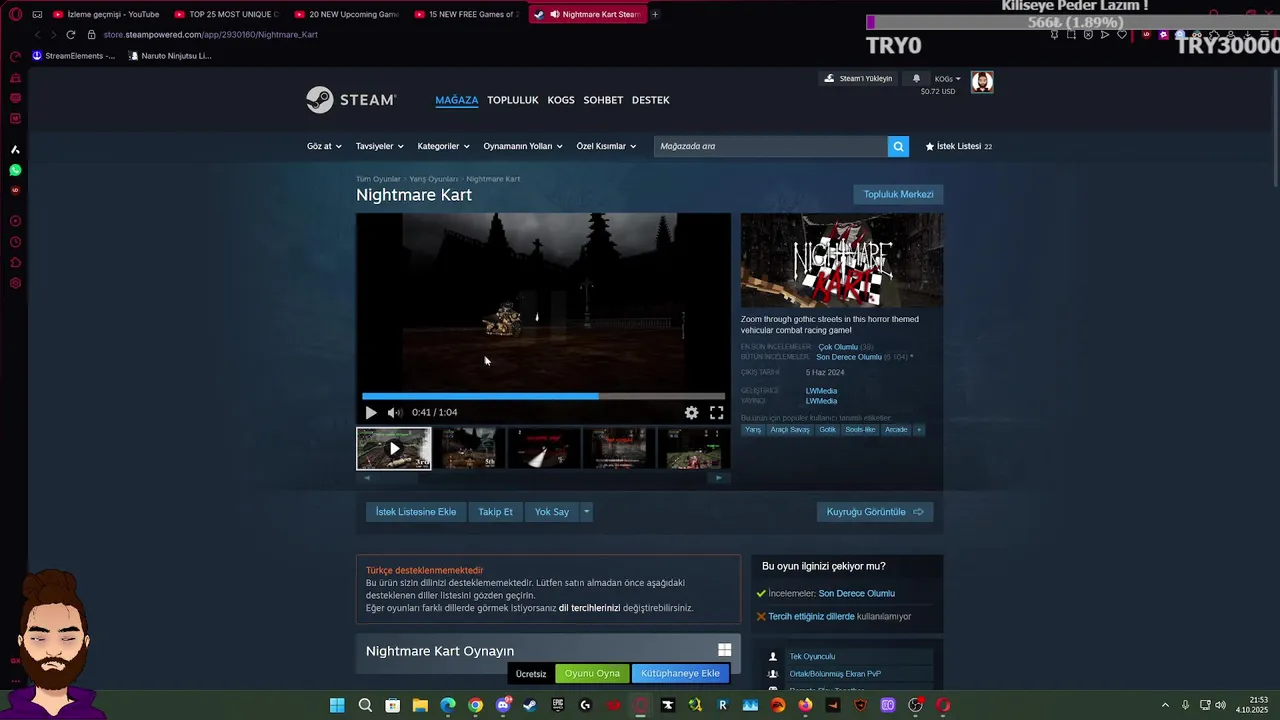Go to MAĞAZA store menu
1280x720 pixels.
pos(457,100)
